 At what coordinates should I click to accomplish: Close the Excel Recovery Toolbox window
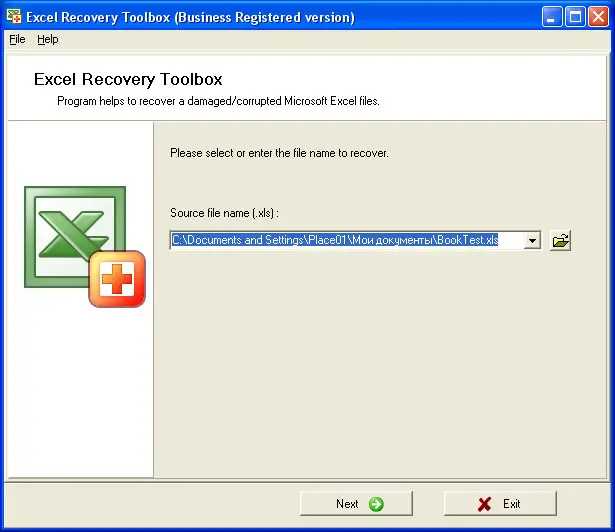click(599, 17)
